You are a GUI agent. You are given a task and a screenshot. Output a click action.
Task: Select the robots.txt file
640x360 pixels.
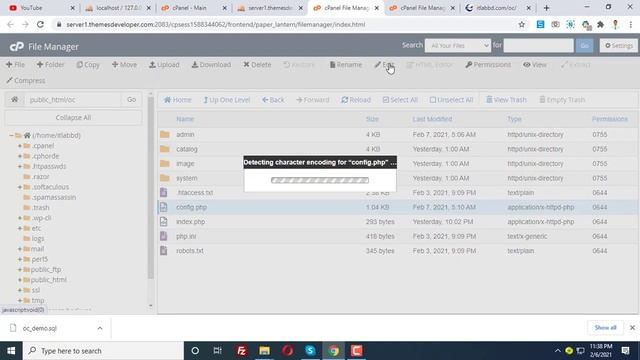point(397,251)
